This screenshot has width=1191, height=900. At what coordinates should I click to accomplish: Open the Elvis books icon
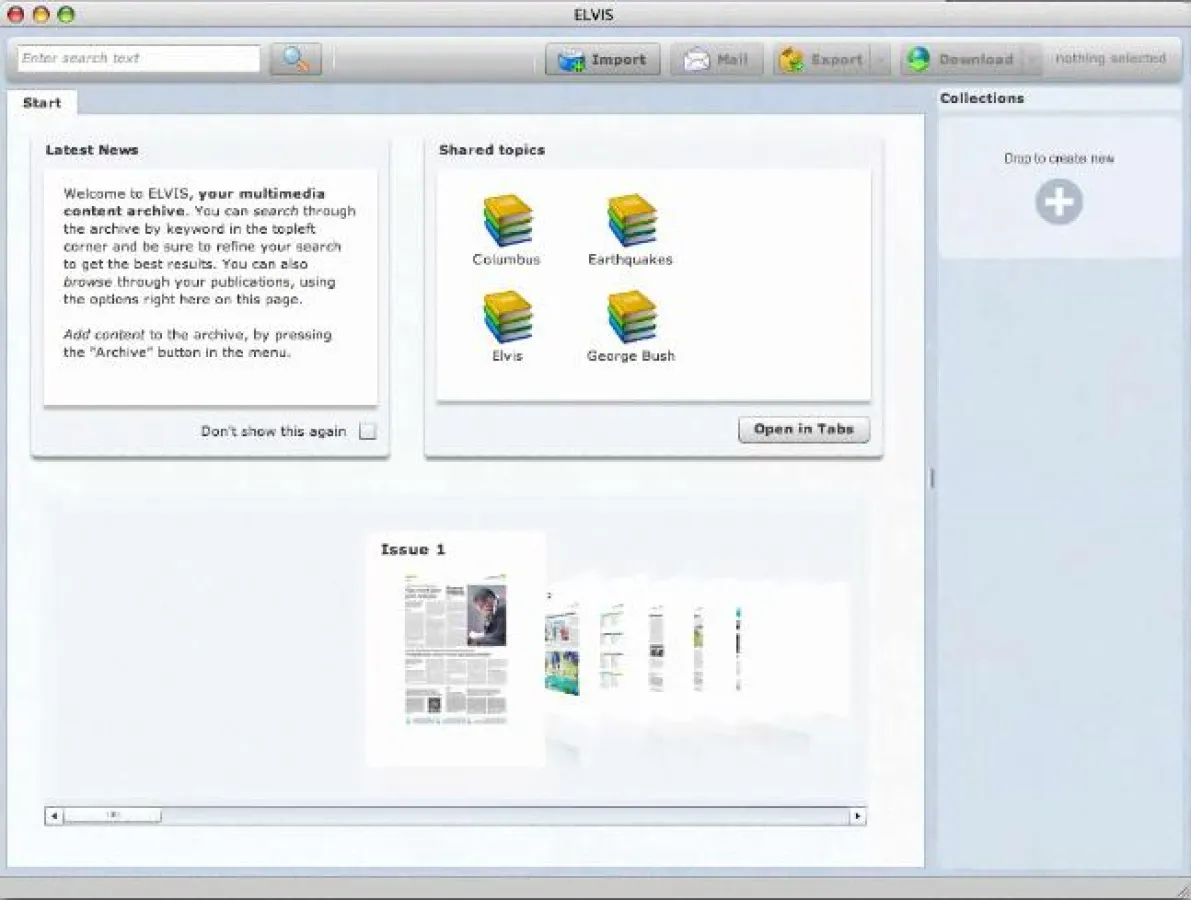[507, 318]
